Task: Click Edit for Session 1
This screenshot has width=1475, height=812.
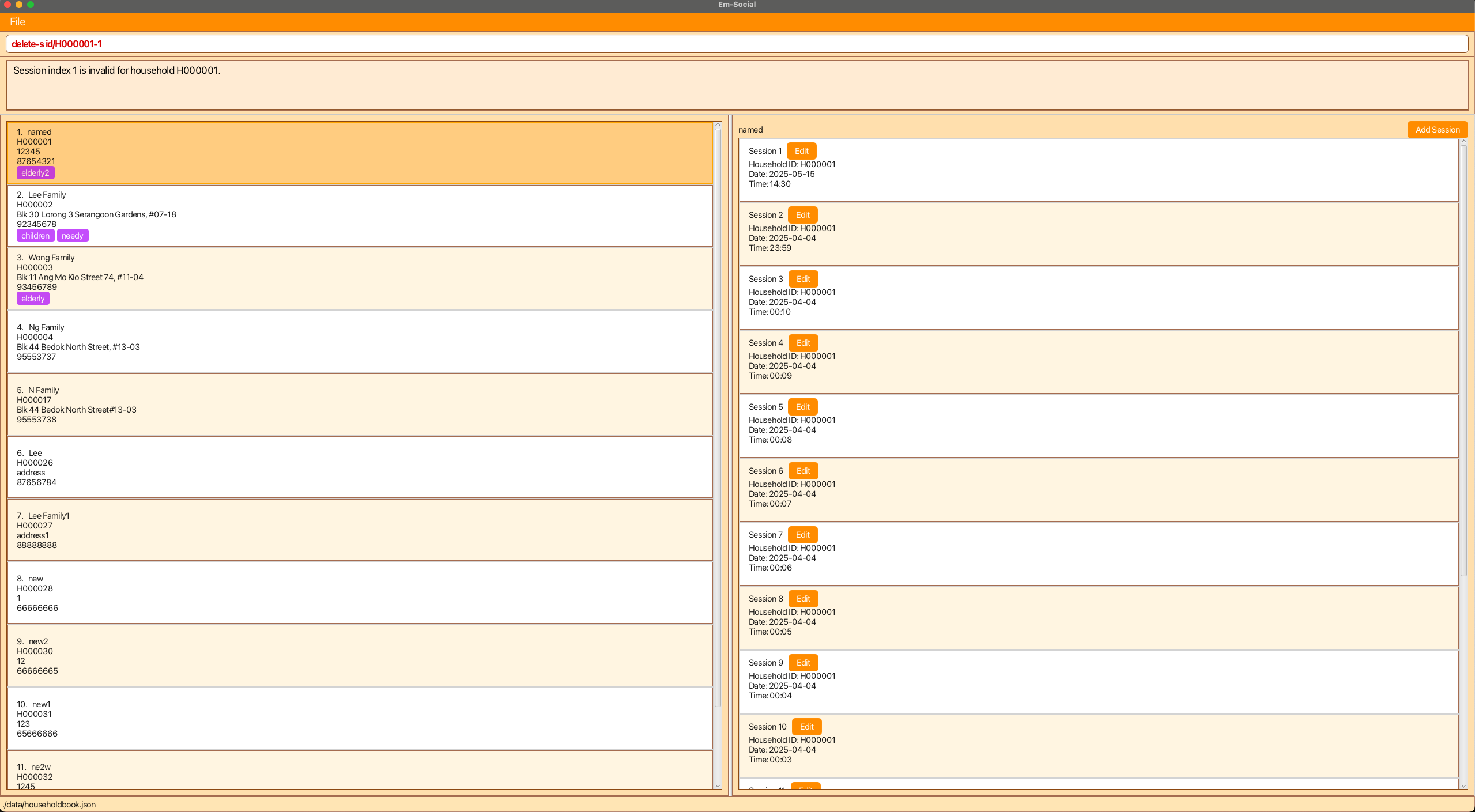Action: [x=801, y=151]
